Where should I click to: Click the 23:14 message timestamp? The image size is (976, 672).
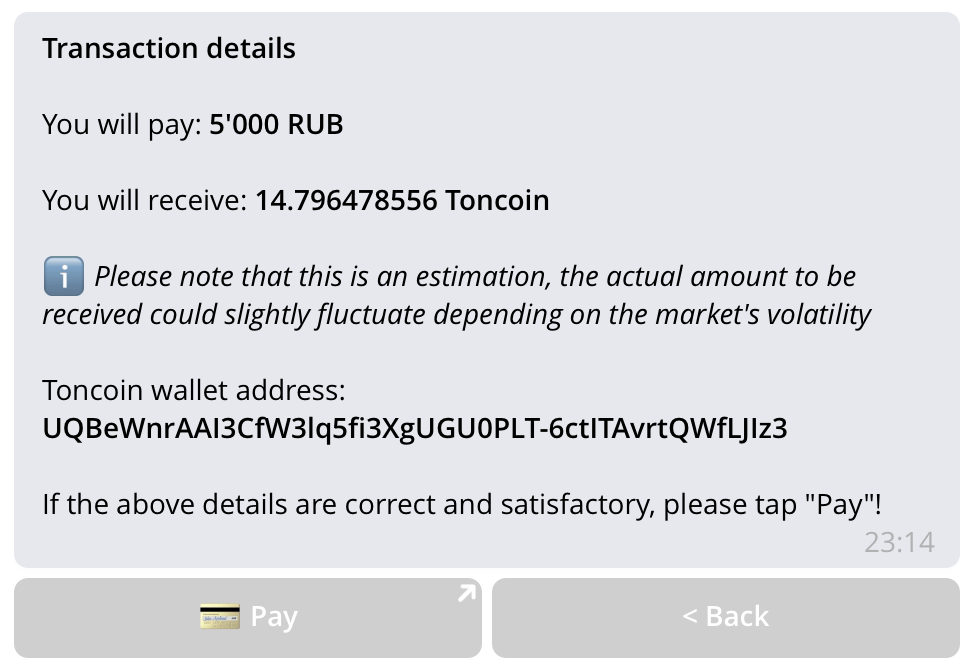click(x=899, y=543)
